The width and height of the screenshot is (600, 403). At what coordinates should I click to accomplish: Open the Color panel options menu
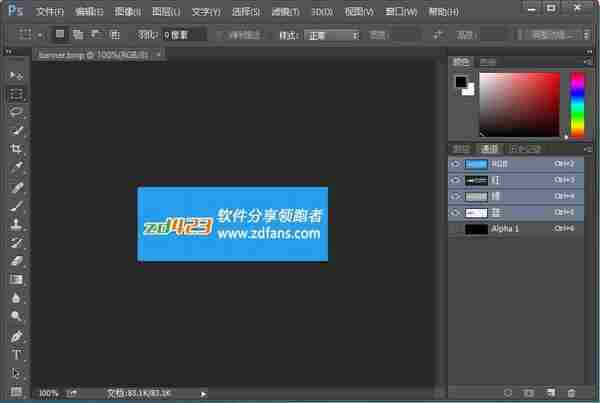588,61
